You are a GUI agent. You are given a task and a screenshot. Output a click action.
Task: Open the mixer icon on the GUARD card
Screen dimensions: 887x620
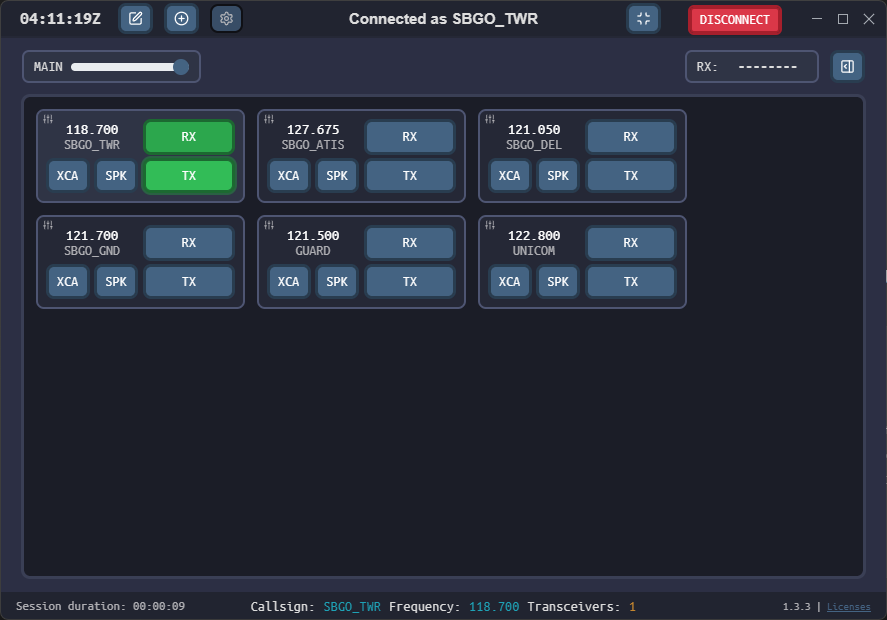(x=269, y=225)
